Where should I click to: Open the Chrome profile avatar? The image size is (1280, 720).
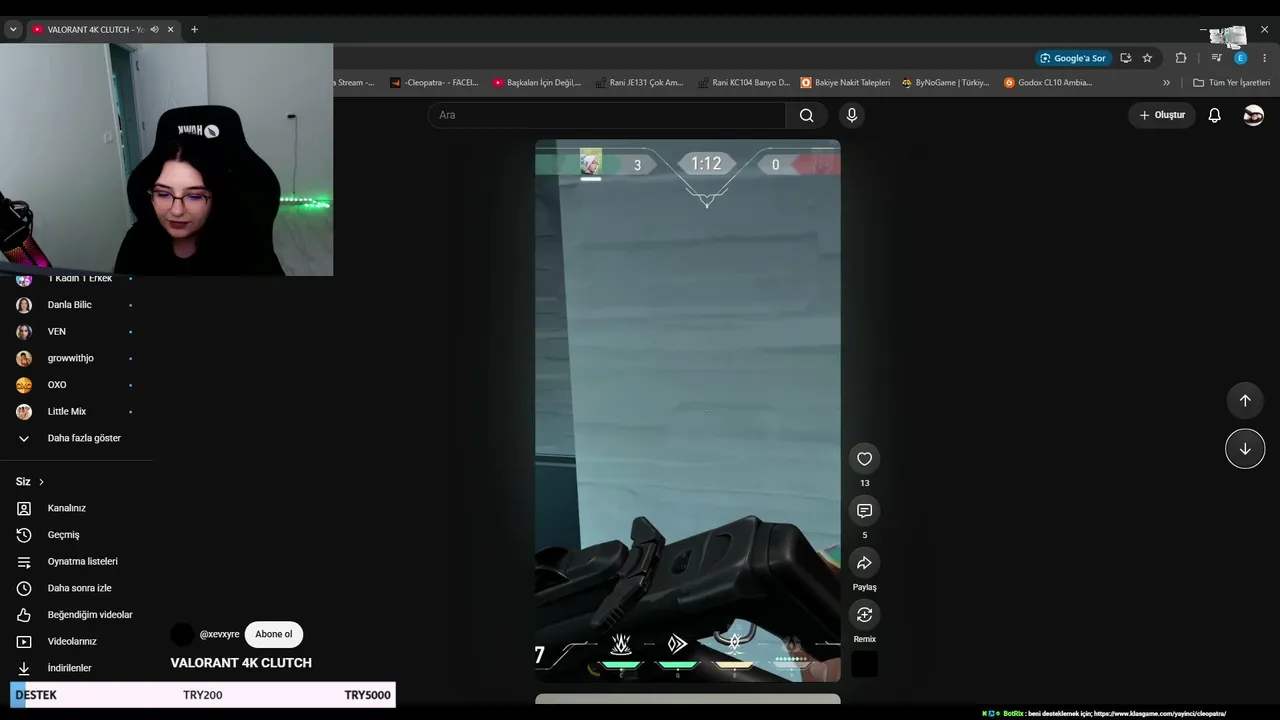[1240, 58]
